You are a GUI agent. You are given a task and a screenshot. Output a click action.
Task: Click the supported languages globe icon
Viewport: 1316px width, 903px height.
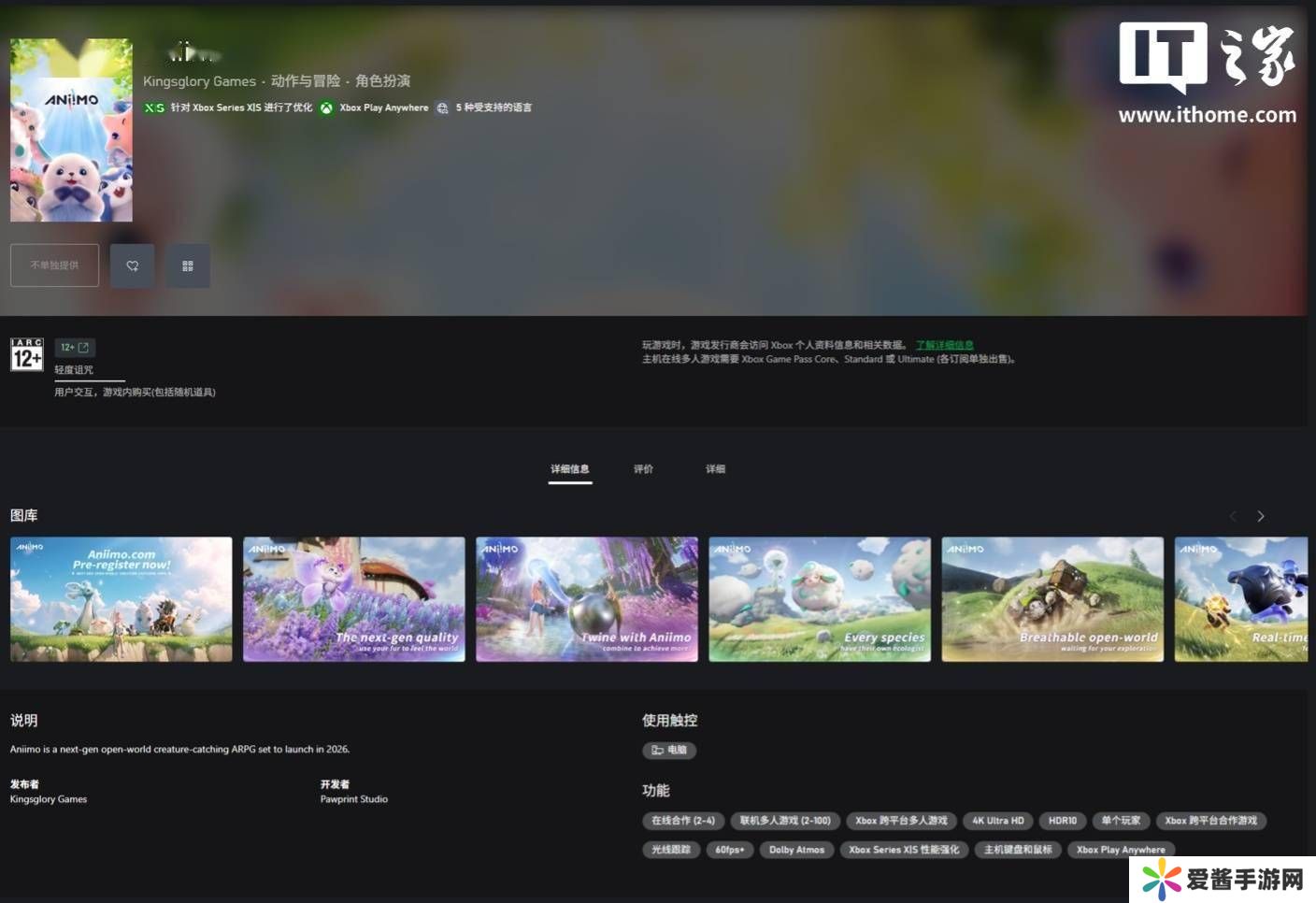click(x=442, y=108)
